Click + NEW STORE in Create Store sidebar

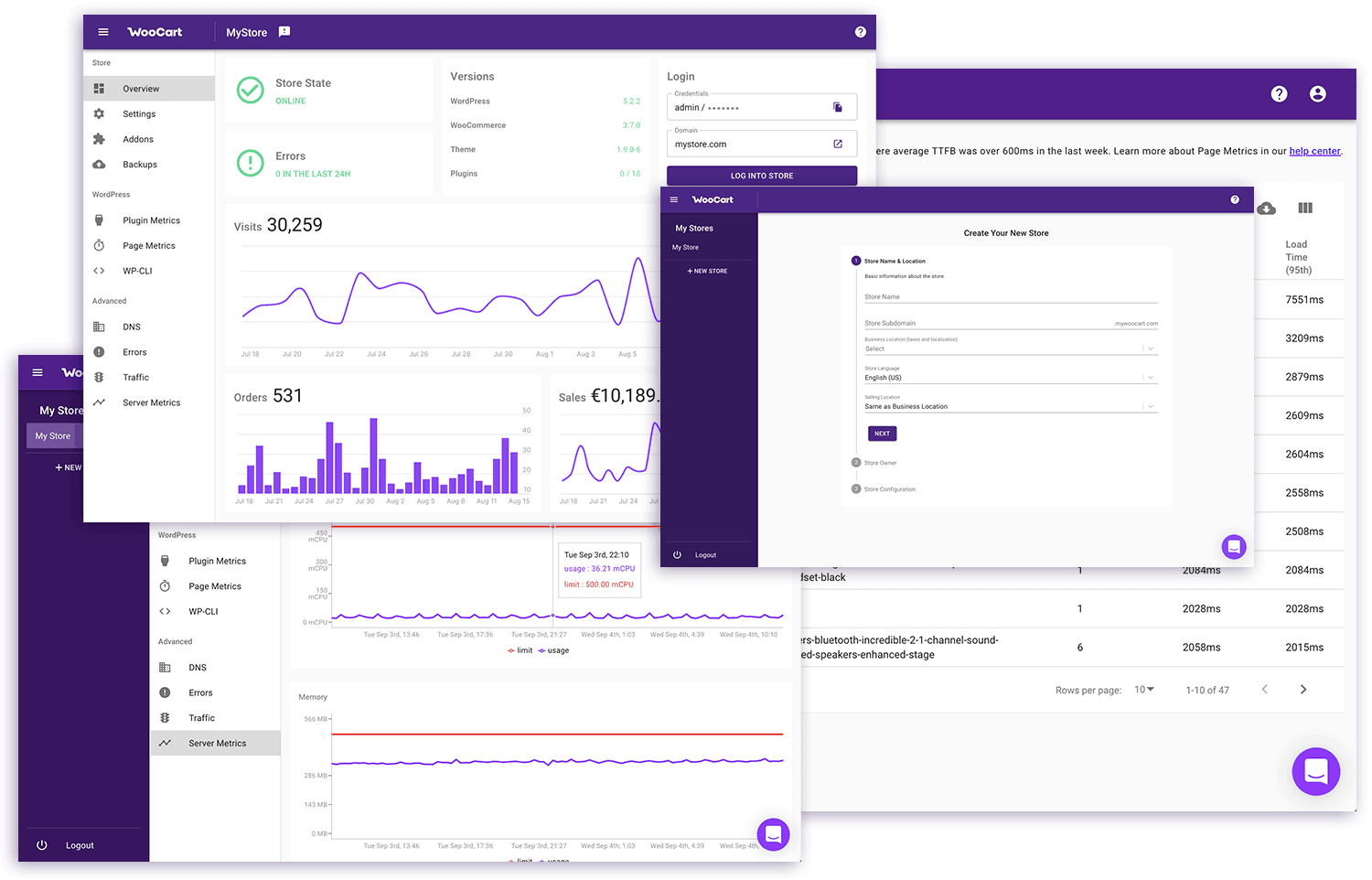708,271
